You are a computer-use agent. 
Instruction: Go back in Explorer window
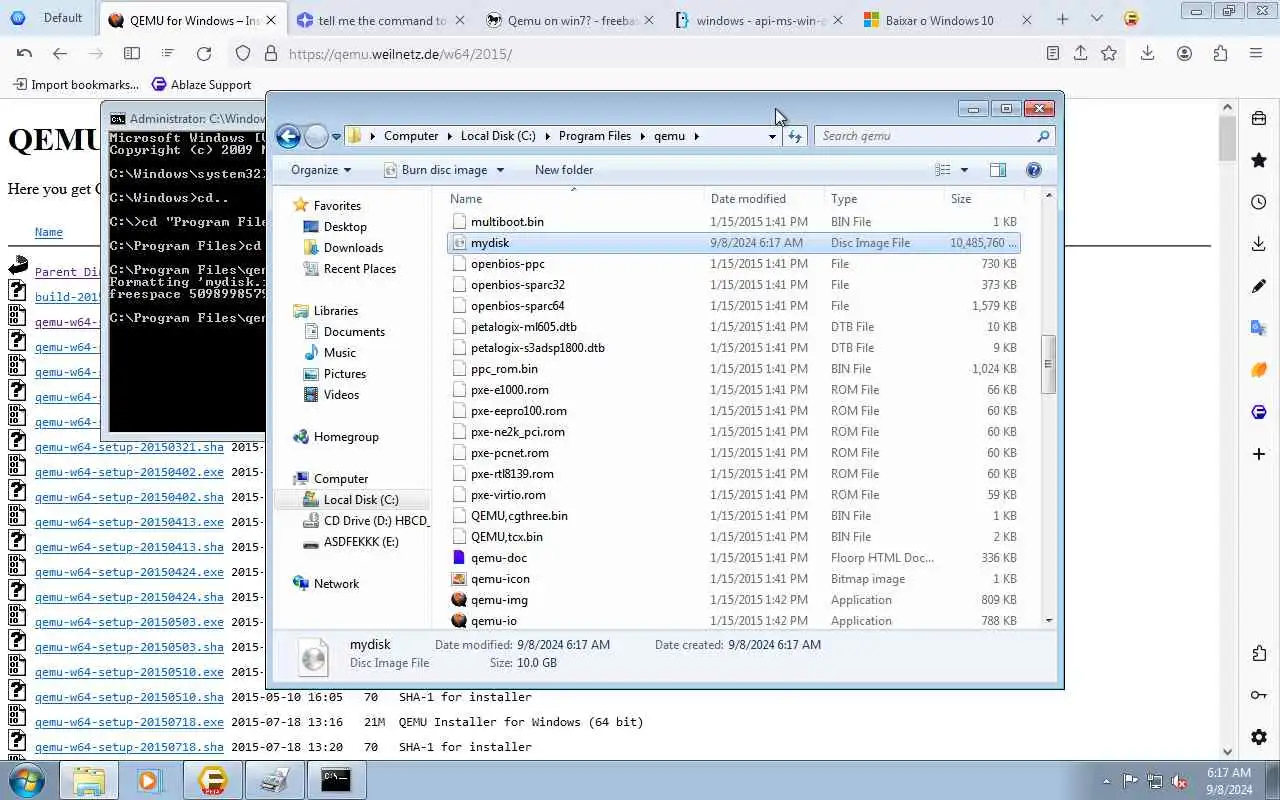pos(288,136)
